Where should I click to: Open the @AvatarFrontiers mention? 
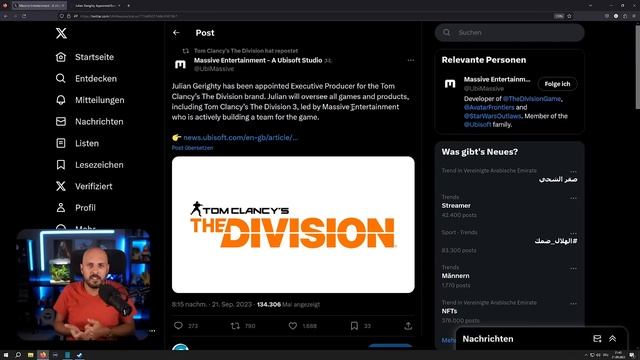(489, 107)
